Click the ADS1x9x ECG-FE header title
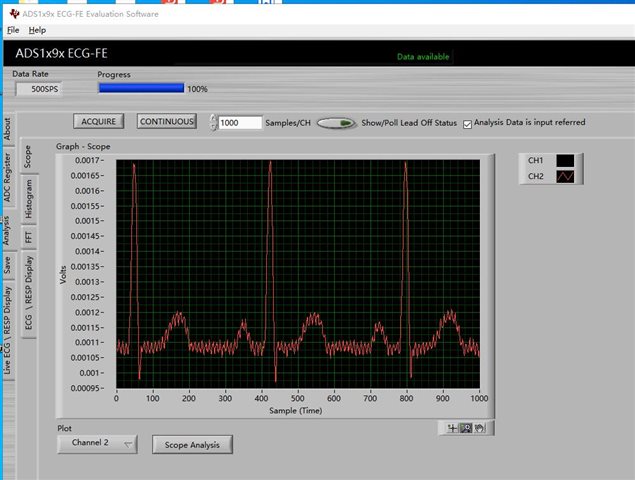635x480 pixels. tap(62, 53)
